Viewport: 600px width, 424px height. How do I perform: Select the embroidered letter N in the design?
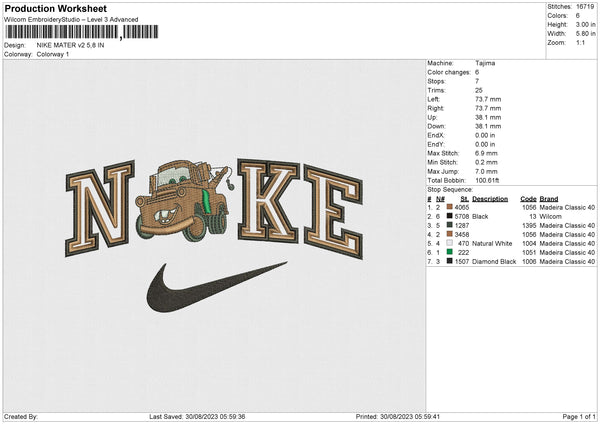coord(100,207)
